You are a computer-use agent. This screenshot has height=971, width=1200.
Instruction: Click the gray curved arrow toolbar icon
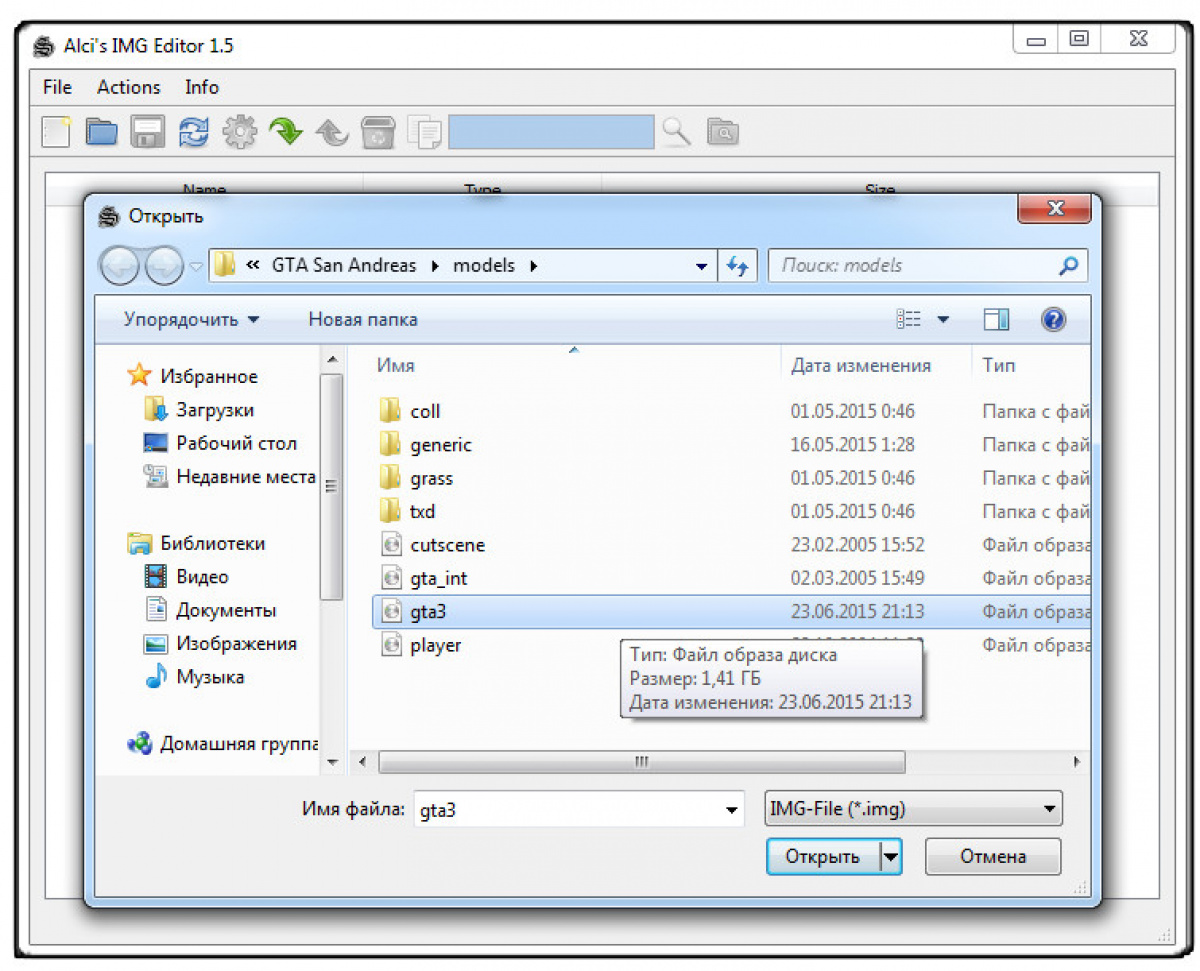pos(332,132)
